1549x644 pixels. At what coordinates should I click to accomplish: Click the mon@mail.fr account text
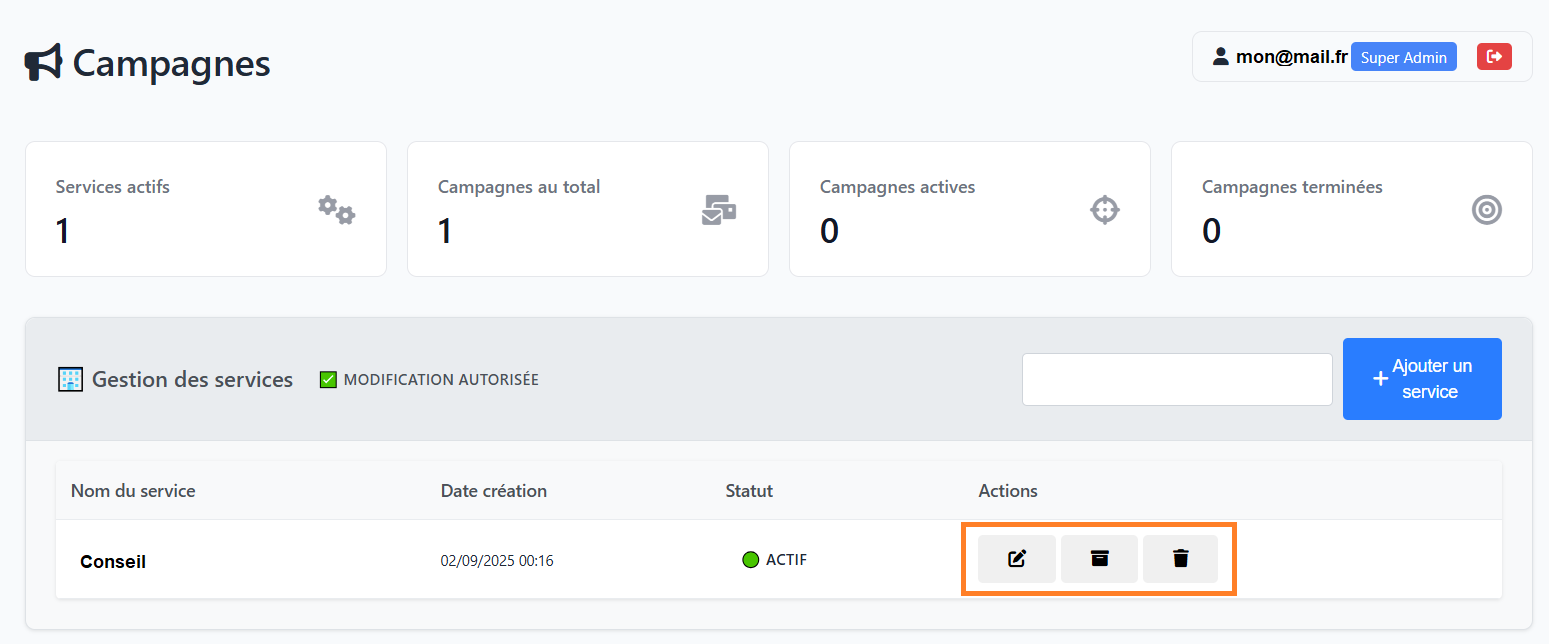1292,57
